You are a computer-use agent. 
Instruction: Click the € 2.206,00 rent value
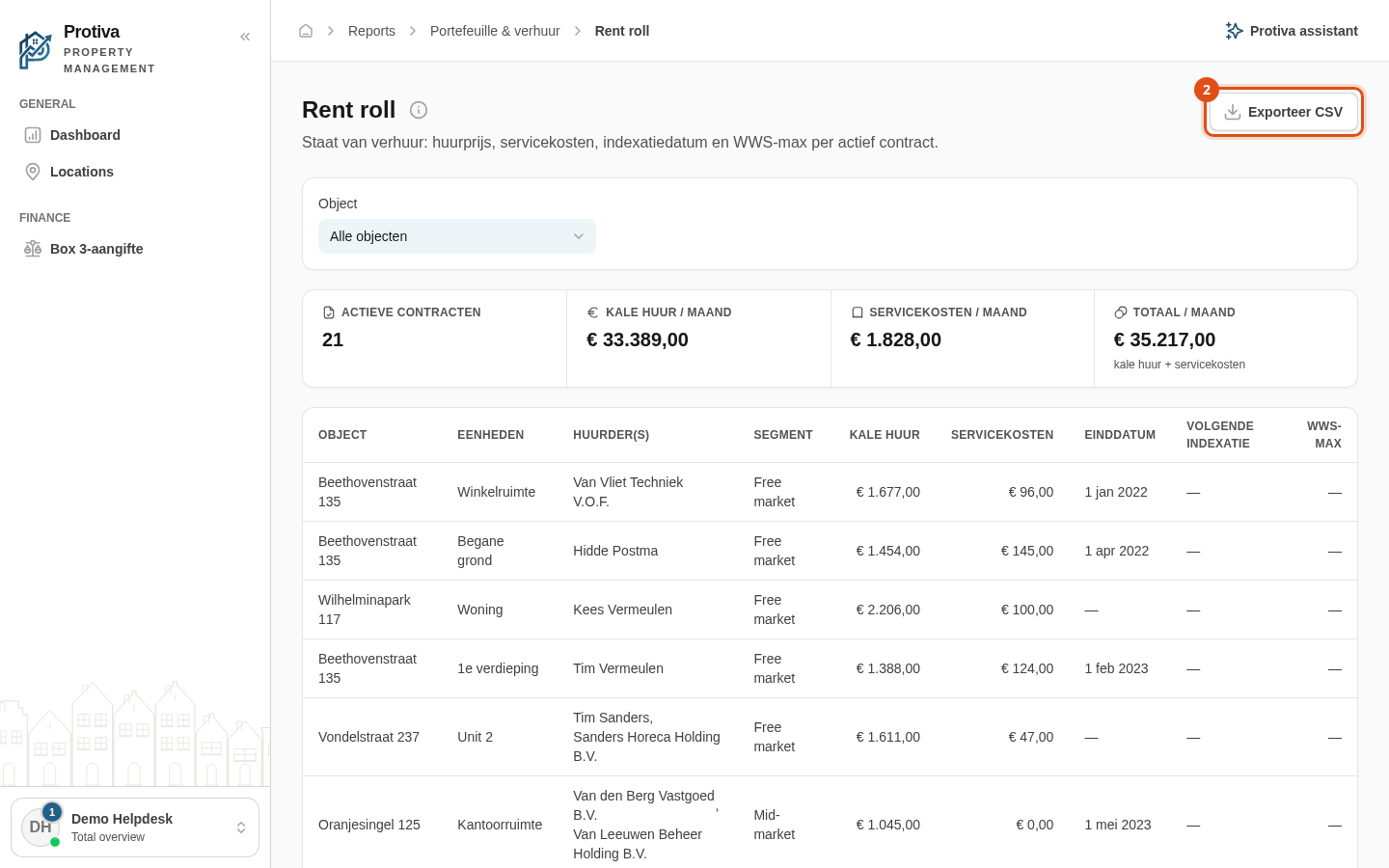tap(888, 610)
